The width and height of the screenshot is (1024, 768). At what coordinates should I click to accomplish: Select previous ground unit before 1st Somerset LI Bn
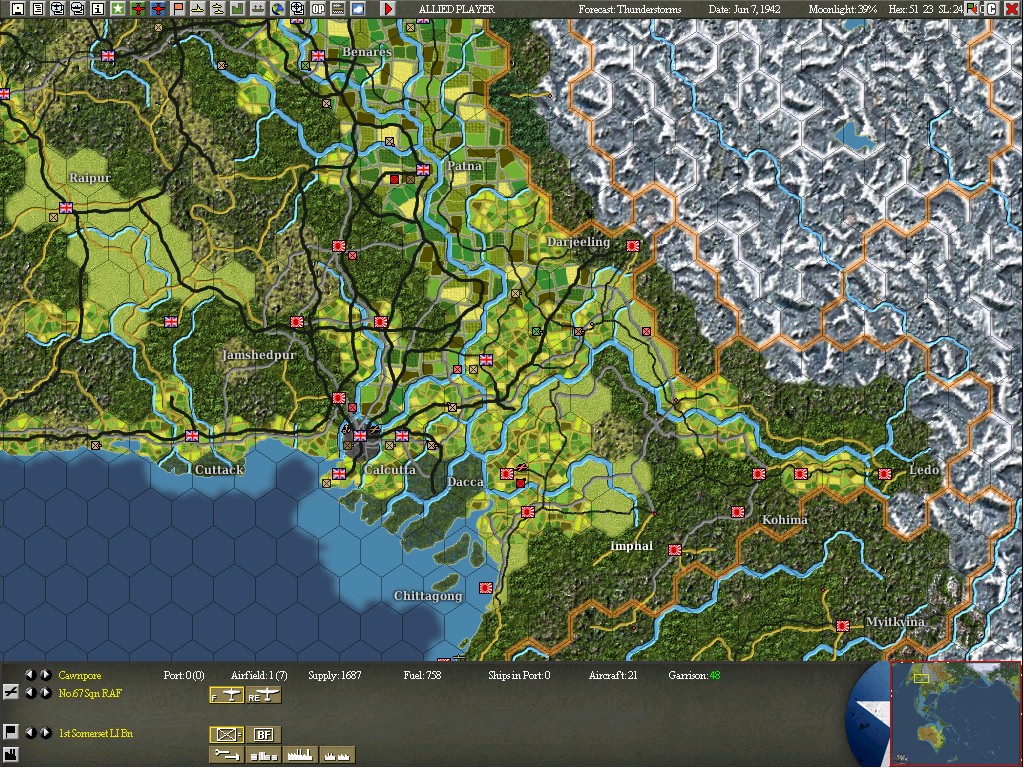[x=30, y=733]
